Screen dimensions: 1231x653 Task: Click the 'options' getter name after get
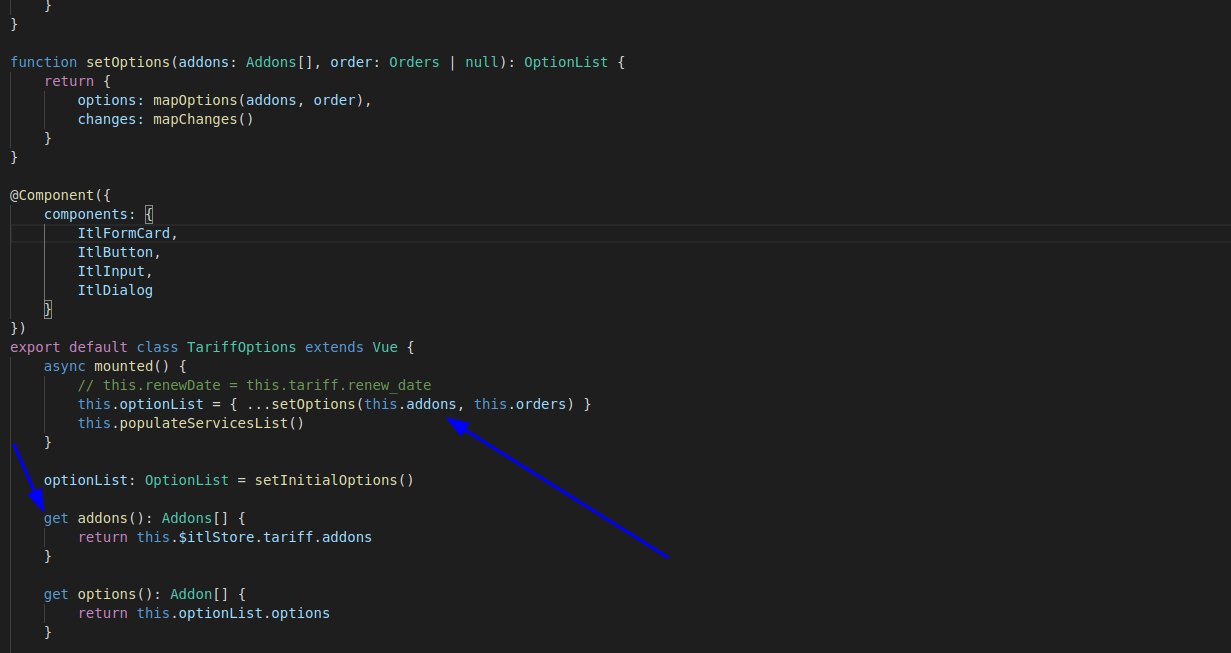tap(107, 594)
